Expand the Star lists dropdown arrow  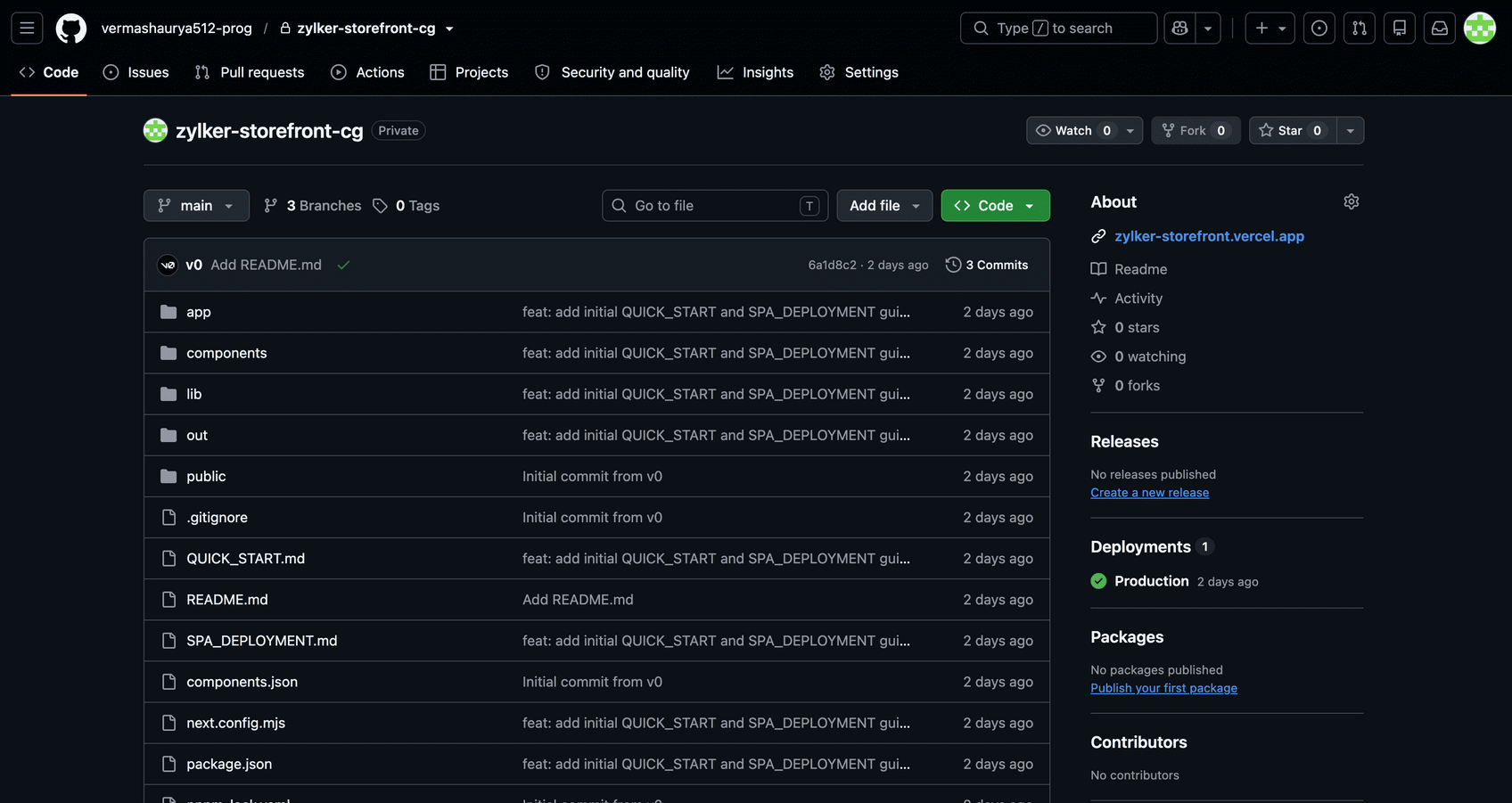point(1351,131)
